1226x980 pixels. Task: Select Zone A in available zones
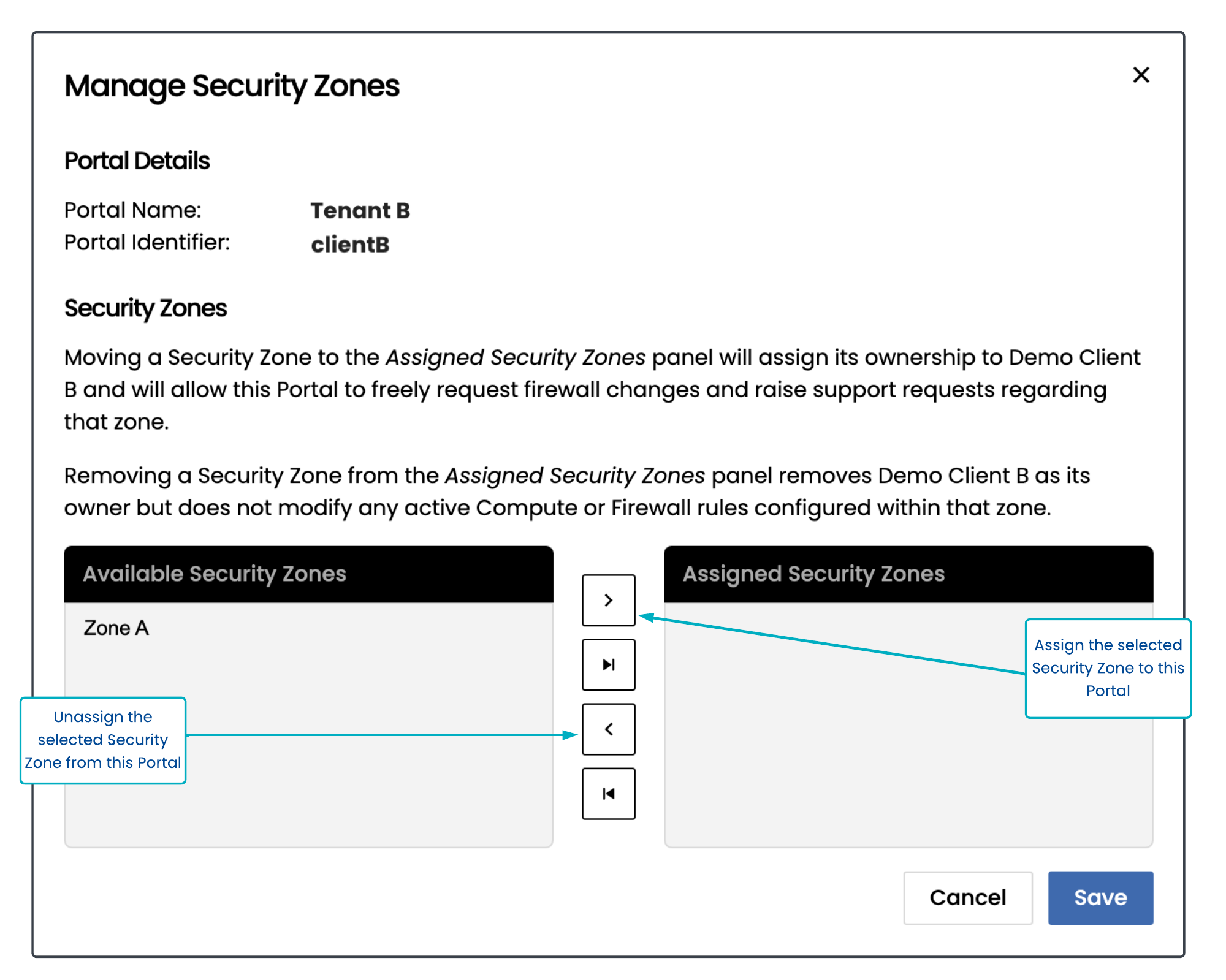tap(116, 628)
